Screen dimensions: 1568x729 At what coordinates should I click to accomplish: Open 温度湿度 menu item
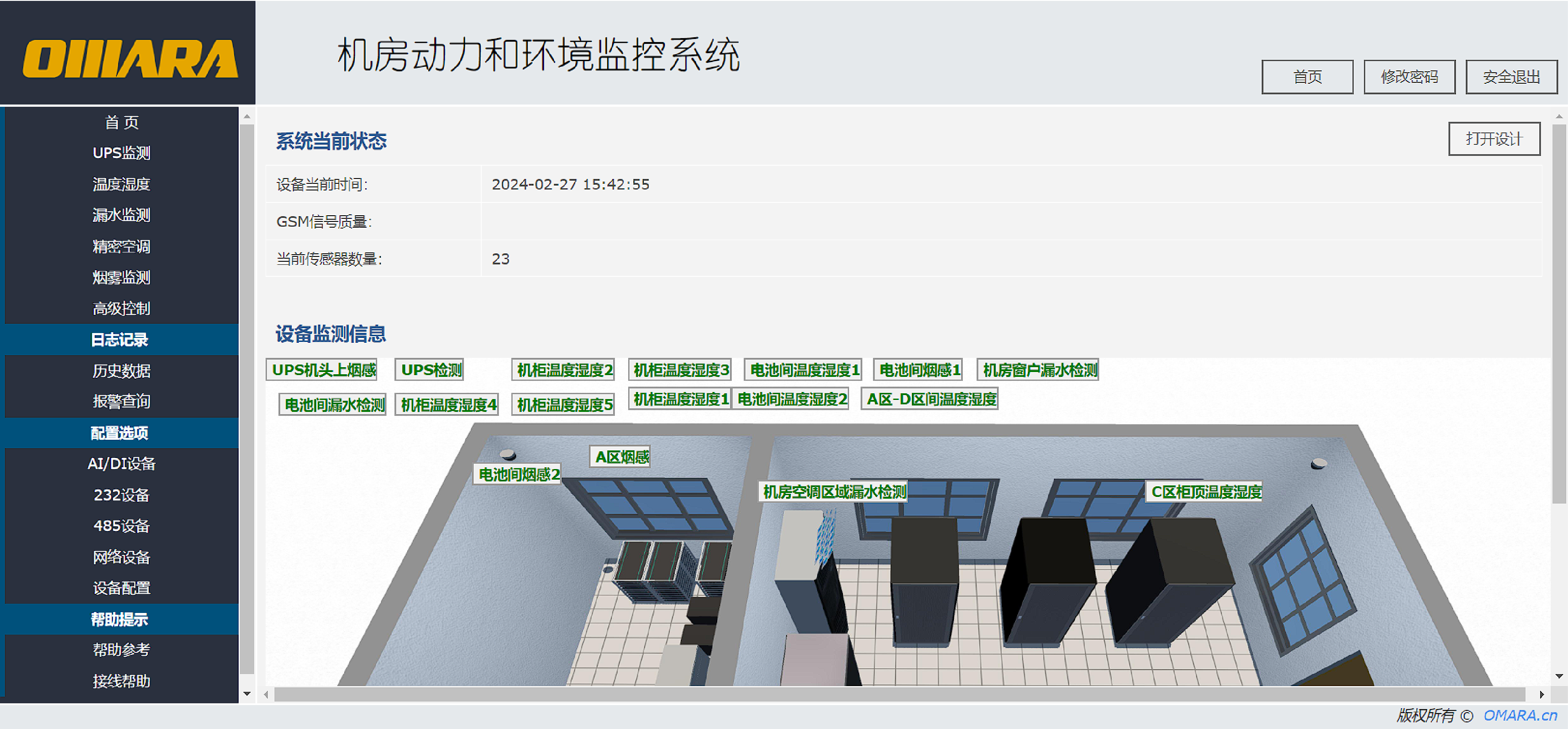click(x=121, y=184)
